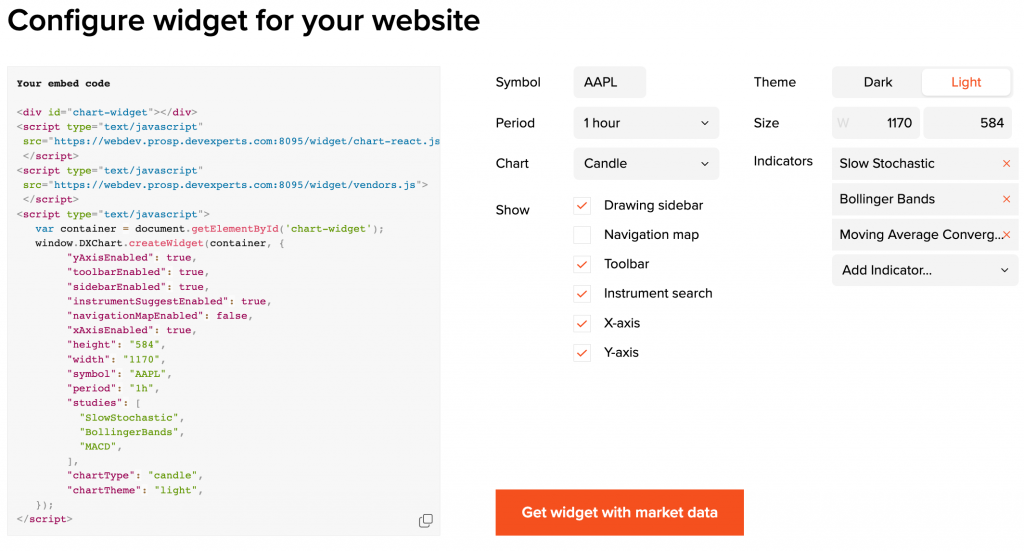The width and height of the screenshot is (1024, 551).
Task: Uncheck the Drawing sidebar checkbox
Action: click(x=582, y=206)
